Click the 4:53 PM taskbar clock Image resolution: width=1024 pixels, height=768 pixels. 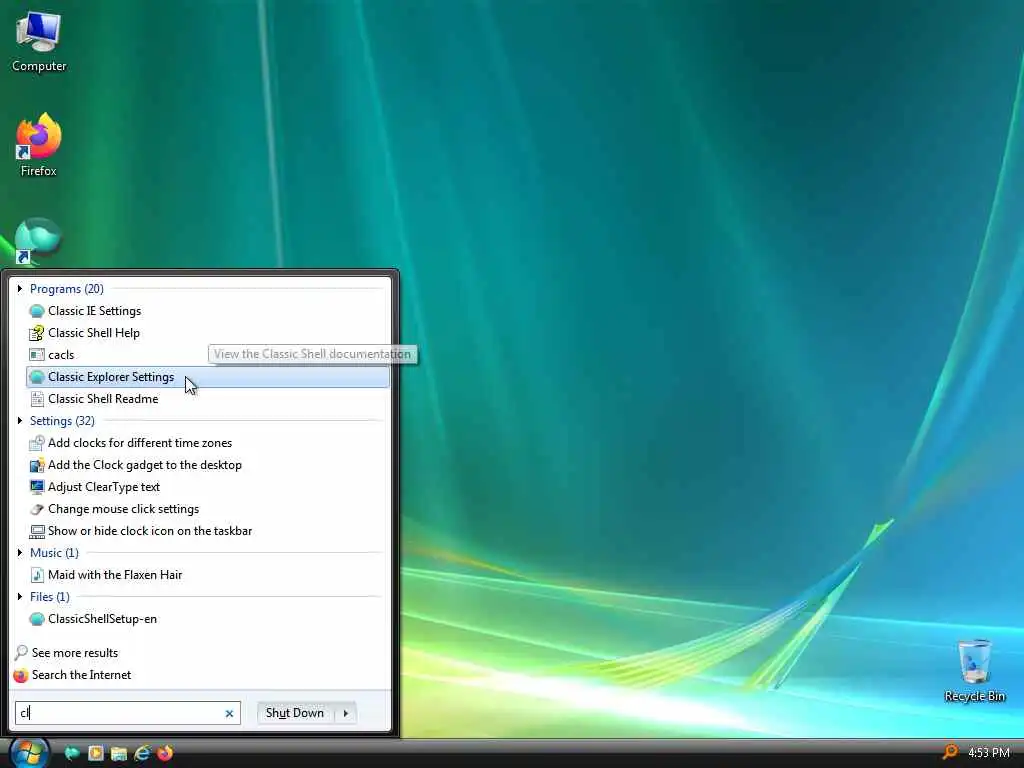pos(989,753)
